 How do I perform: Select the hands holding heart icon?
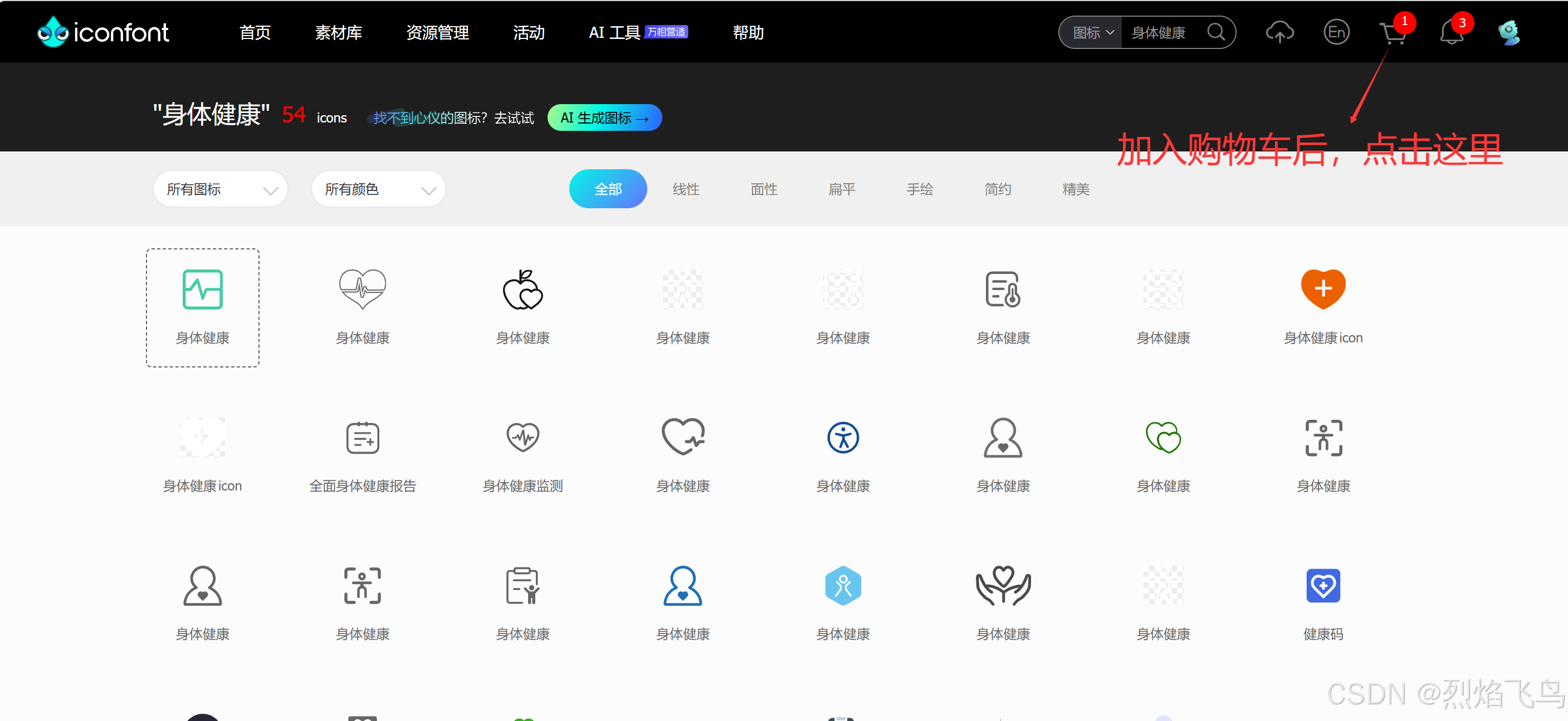[x=1003, y=585]
